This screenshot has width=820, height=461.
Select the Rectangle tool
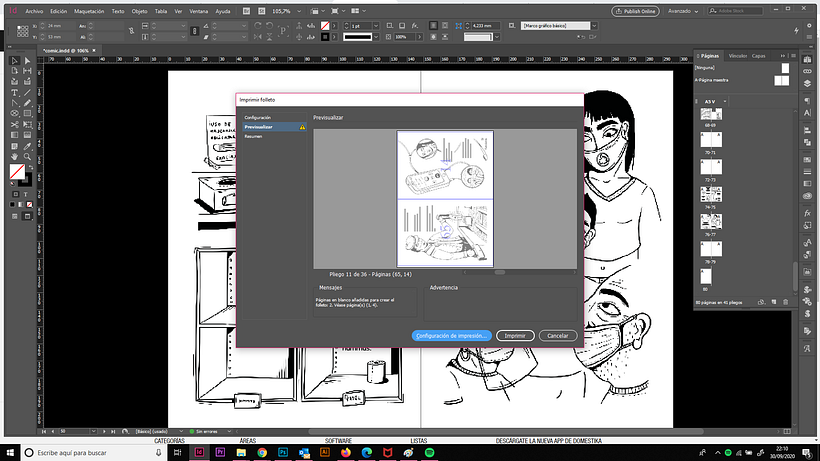(27, 113)
